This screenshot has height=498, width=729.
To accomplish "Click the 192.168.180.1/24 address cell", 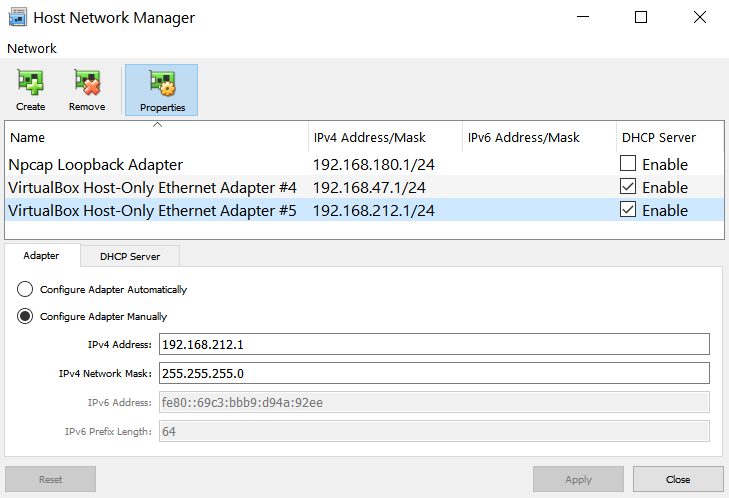I will point(374,165).
